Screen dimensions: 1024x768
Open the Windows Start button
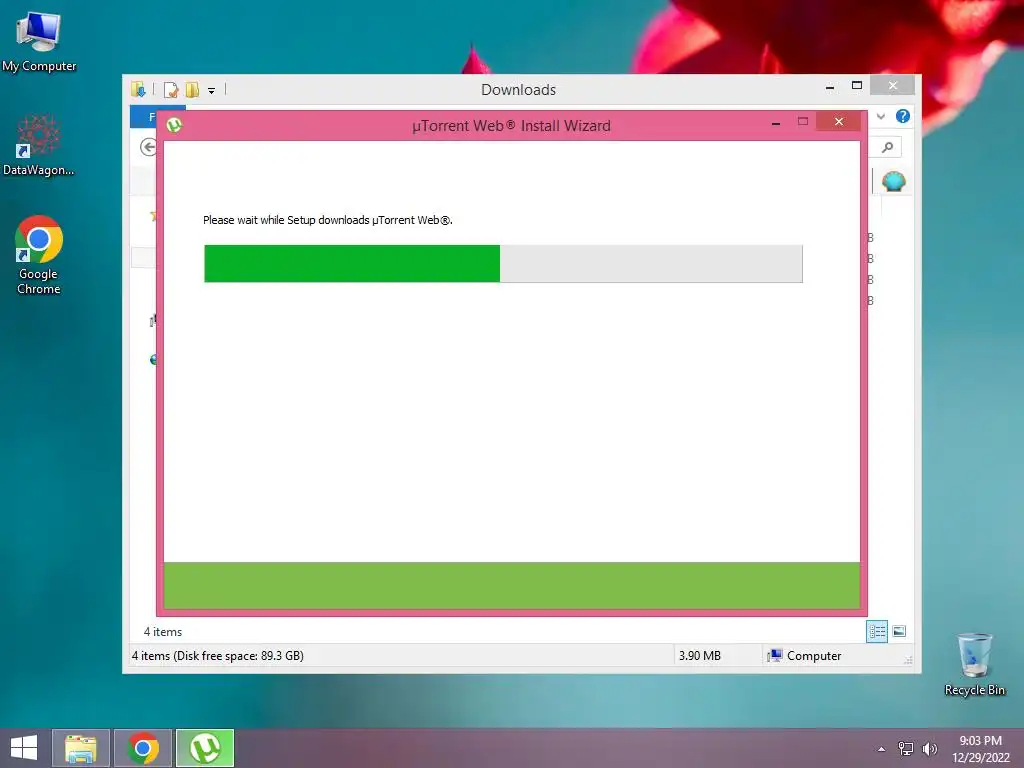coord(24,748)
